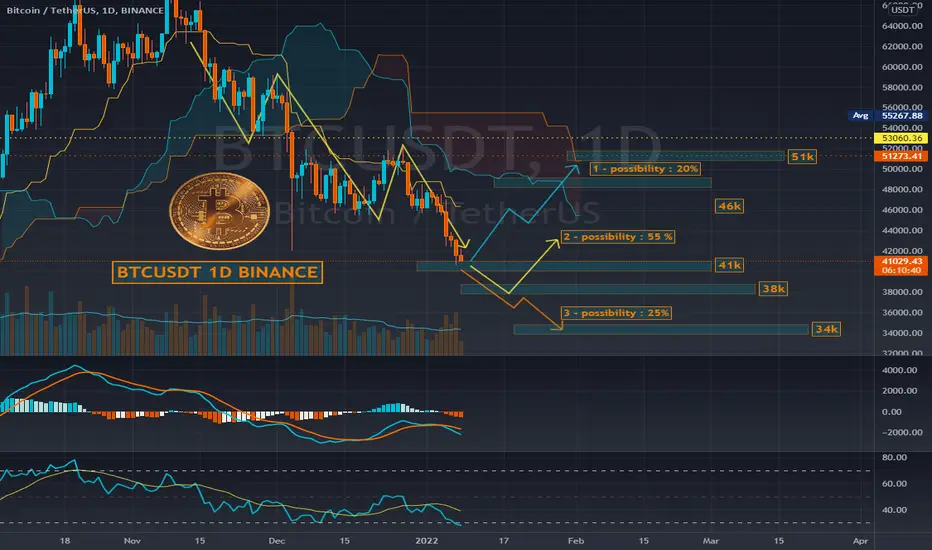Click the 46000.00 price axis value
932x550 pixels.
(x=902, y=210)
